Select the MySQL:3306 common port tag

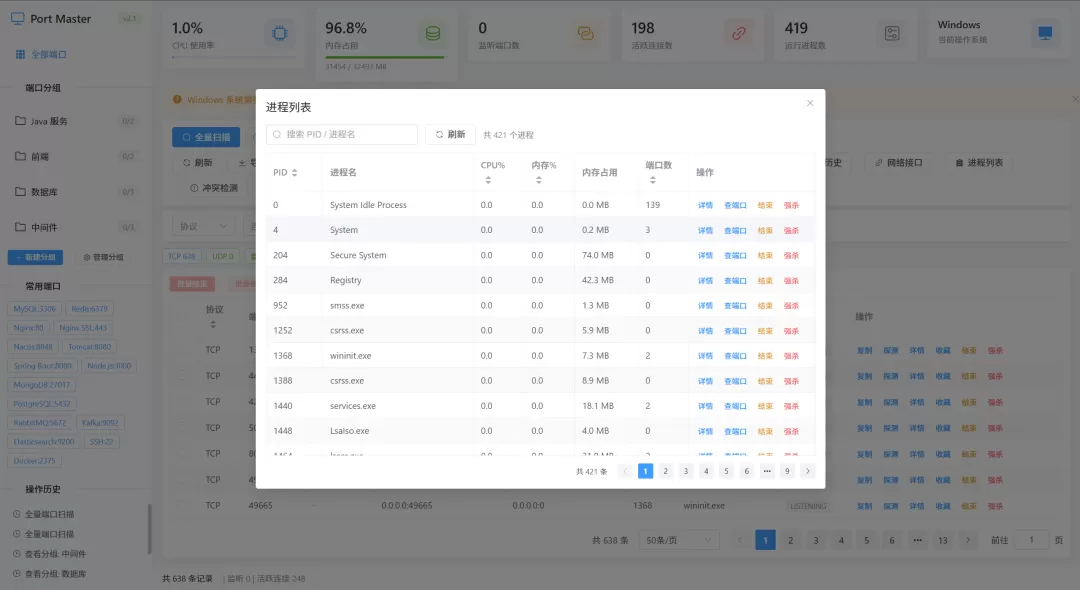tap(34, 309)
